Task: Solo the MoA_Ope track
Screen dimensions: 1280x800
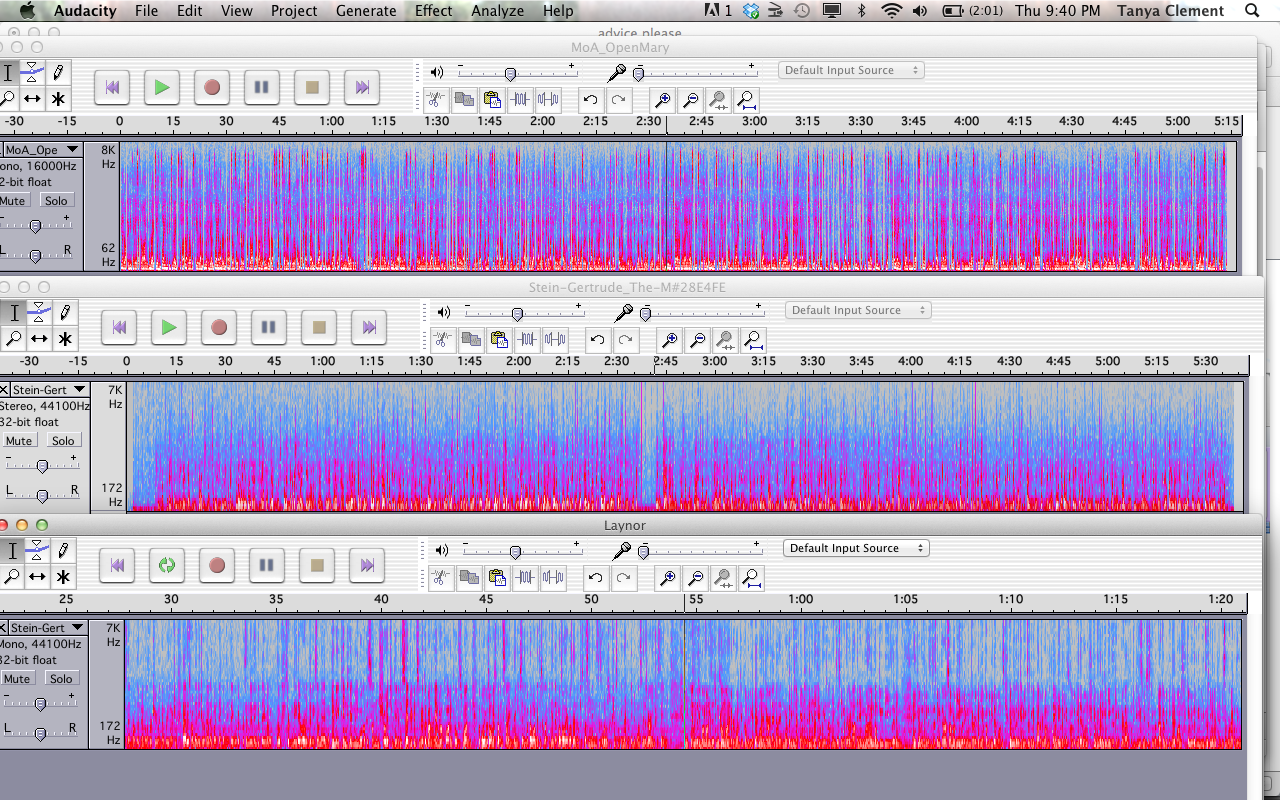Action: pos(56,200)
